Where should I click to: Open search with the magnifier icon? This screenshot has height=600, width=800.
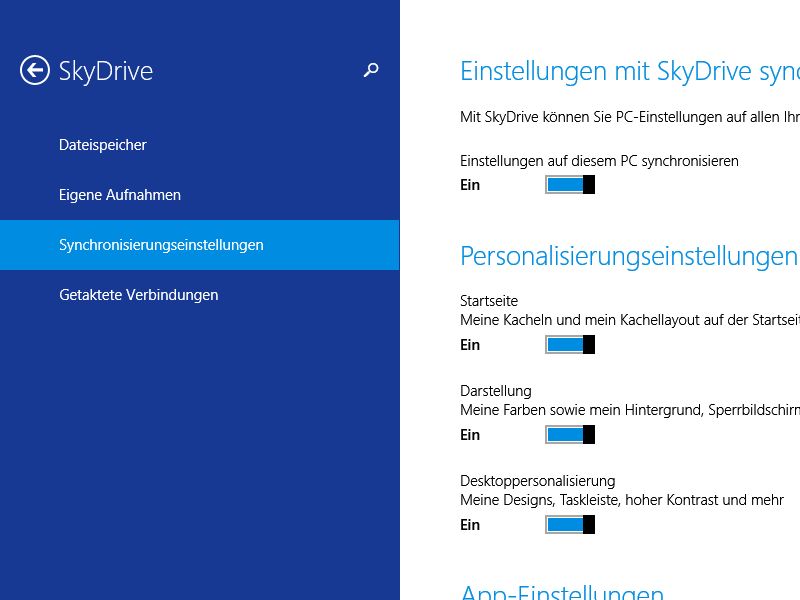click(371, 69)
